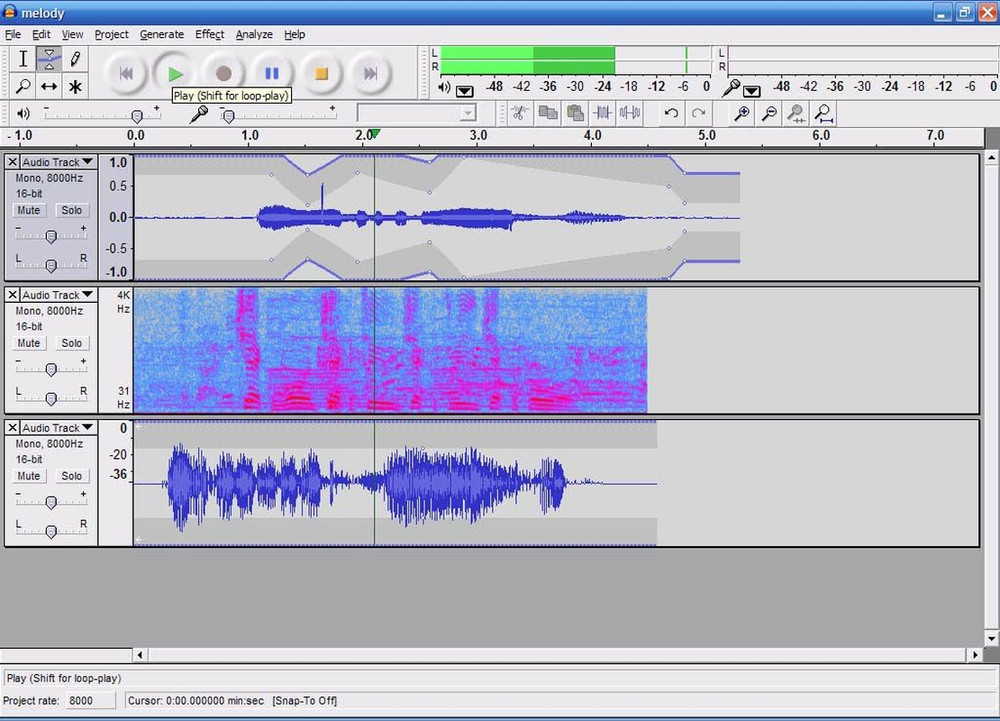The width and height of the screenshot is (1000, 721).
Task: Click the Silence Selection icon
Action: tap(628, 113)
